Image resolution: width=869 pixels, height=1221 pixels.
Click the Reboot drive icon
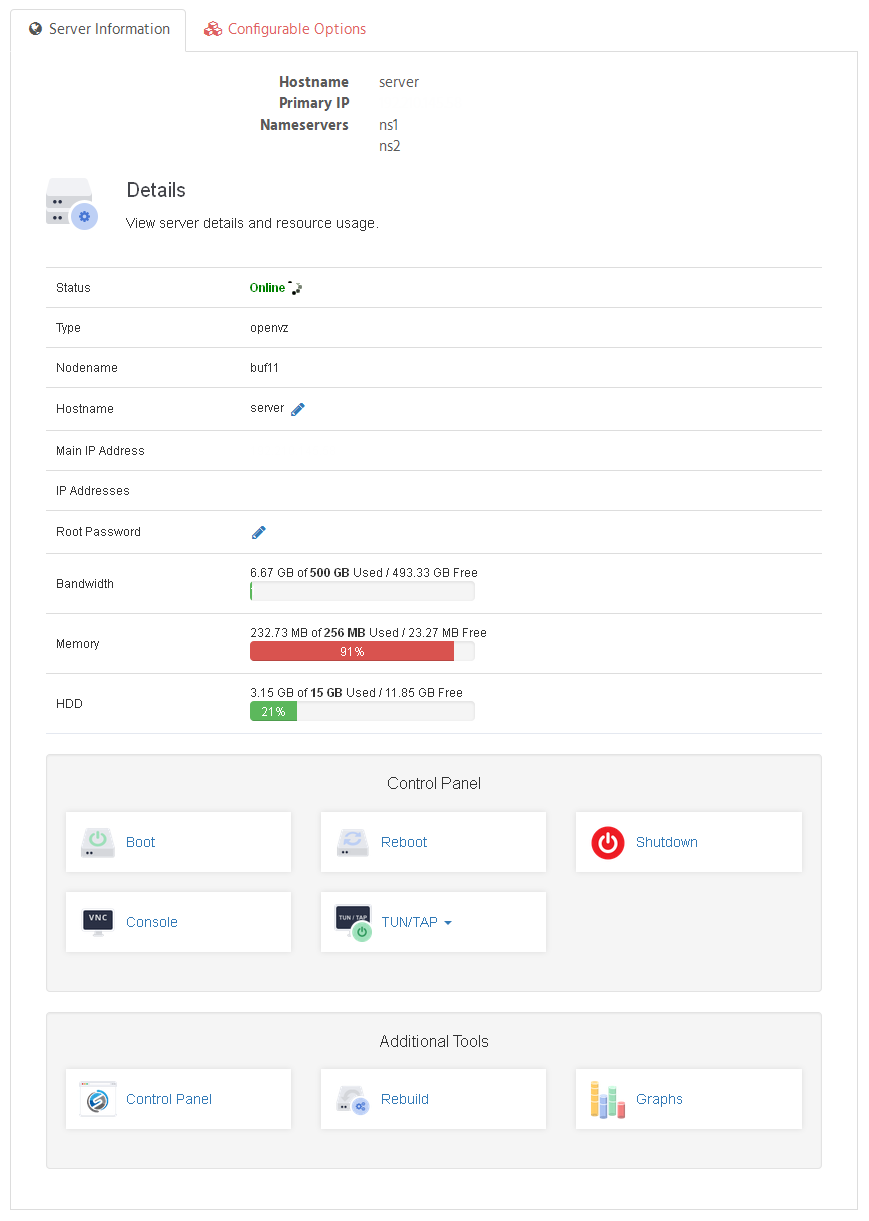coord(353,842)
